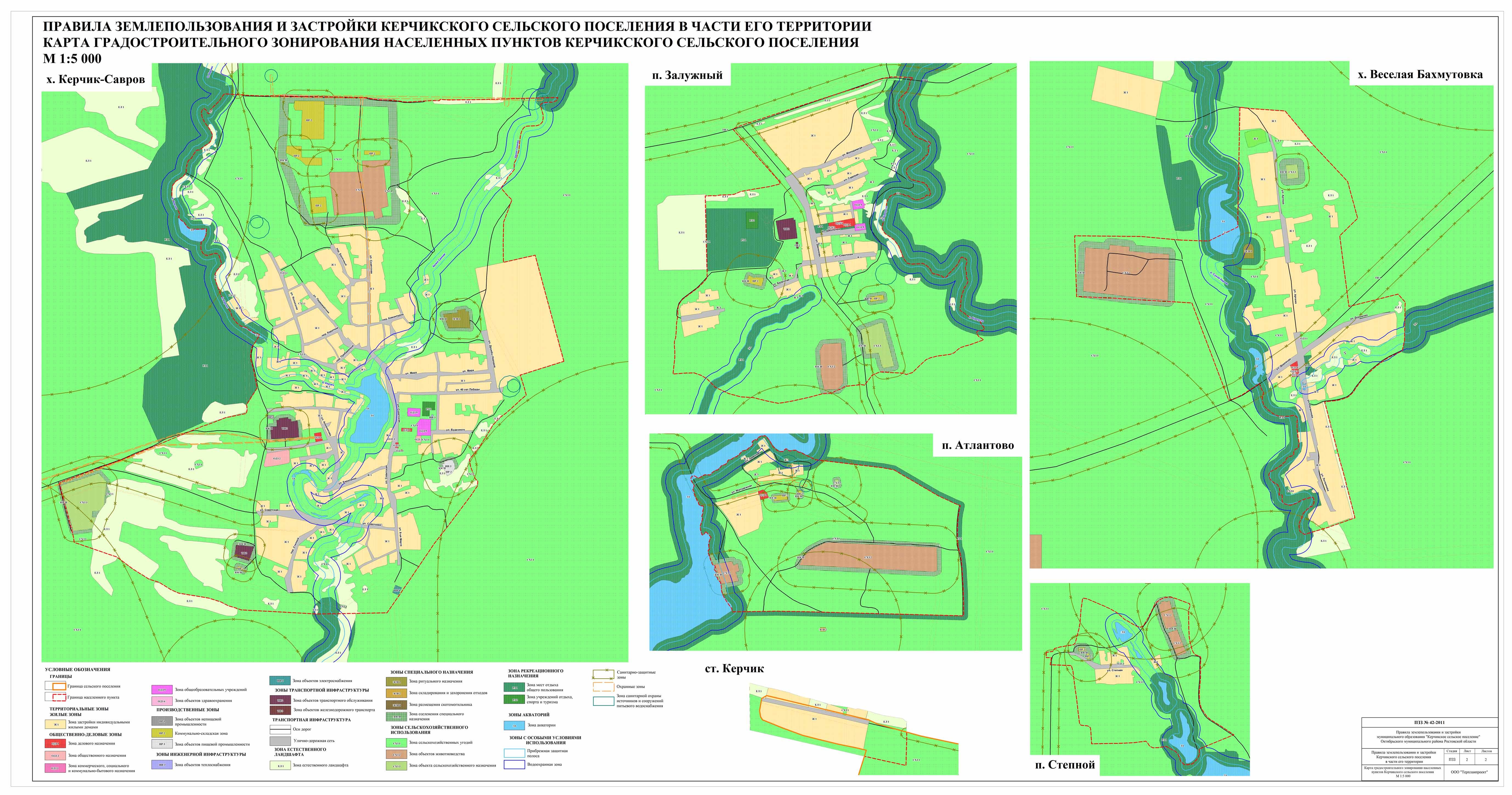1512x795 pixels.
Task: Click the Ж 1 legend swatch
Action: click(x=55, y=724)
